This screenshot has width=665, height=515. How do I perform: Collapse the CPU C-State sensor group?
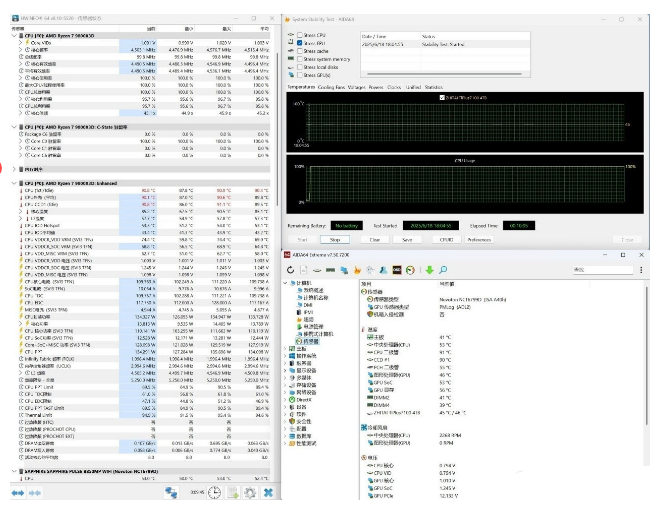coord(12,127)
